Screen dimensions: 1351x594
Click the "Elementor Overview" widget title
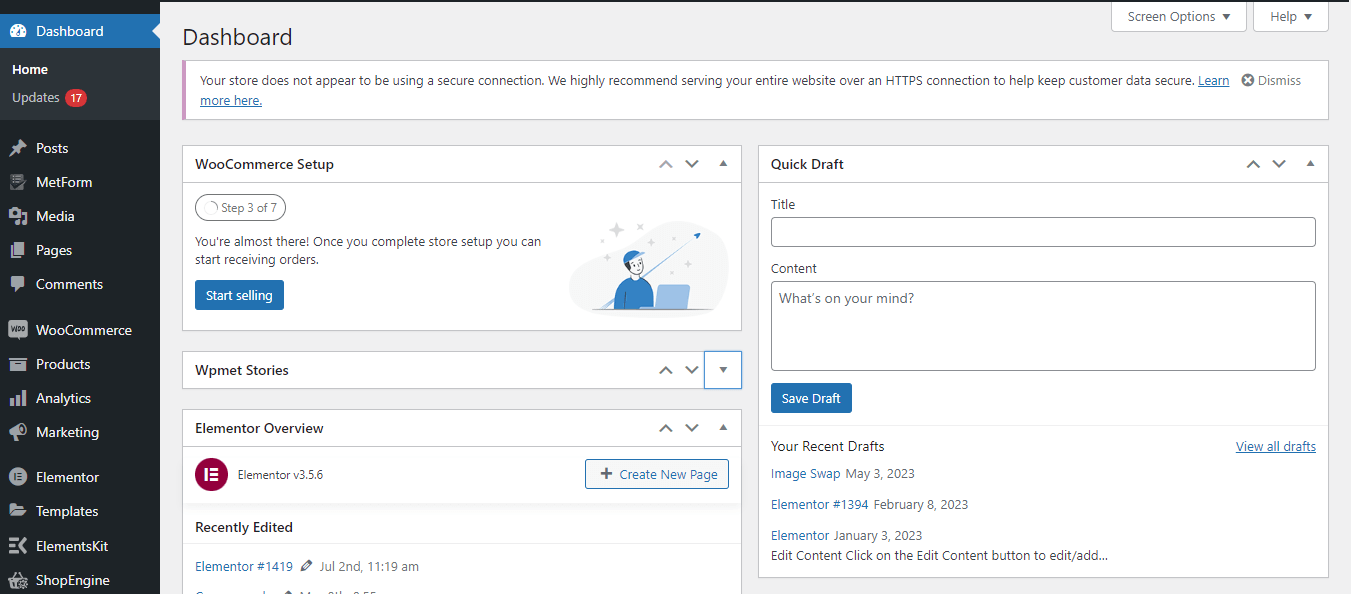click(260, 428)
